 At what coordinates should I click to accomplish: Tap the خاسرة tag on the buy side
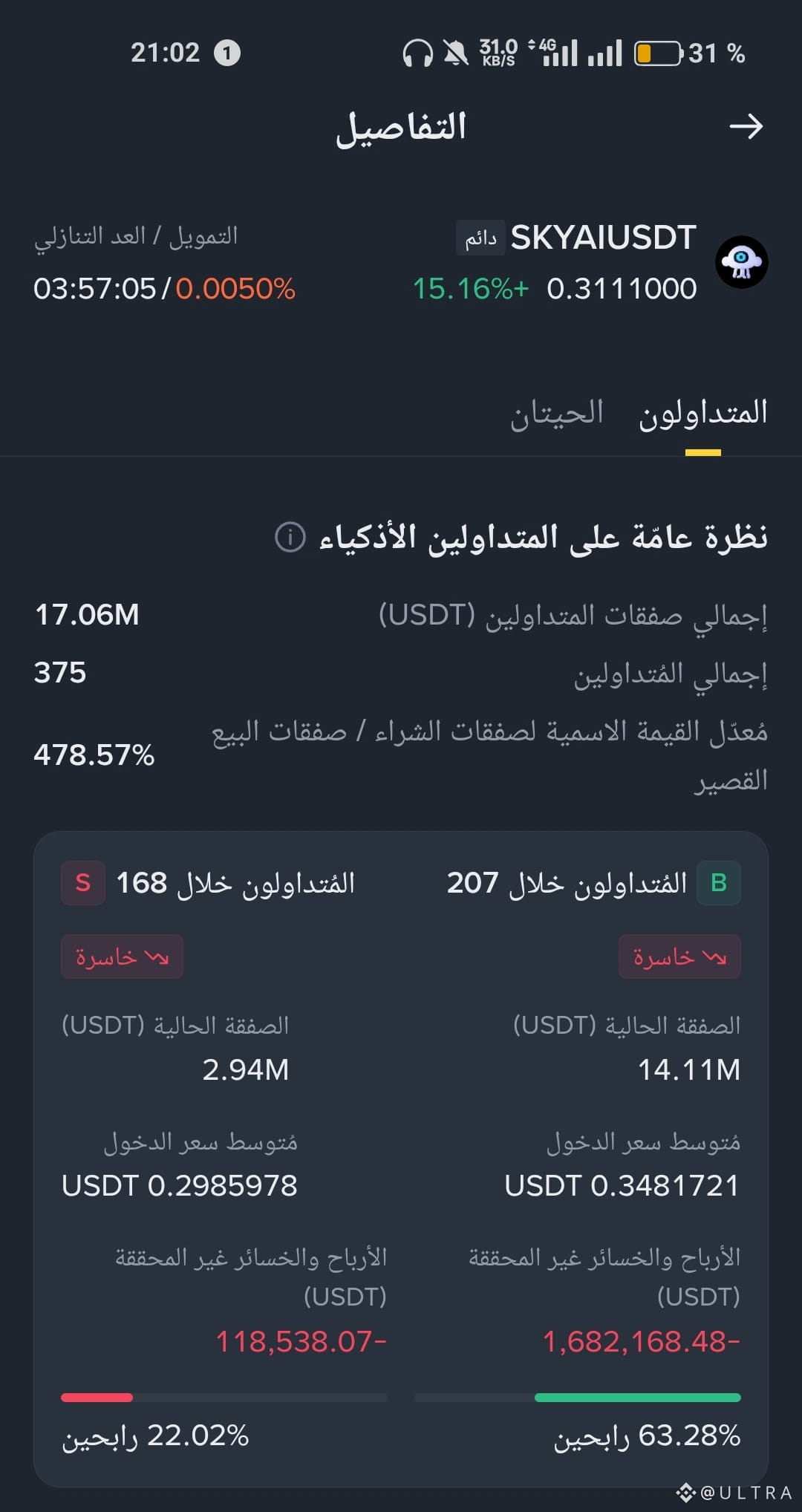tap(679, 957)
